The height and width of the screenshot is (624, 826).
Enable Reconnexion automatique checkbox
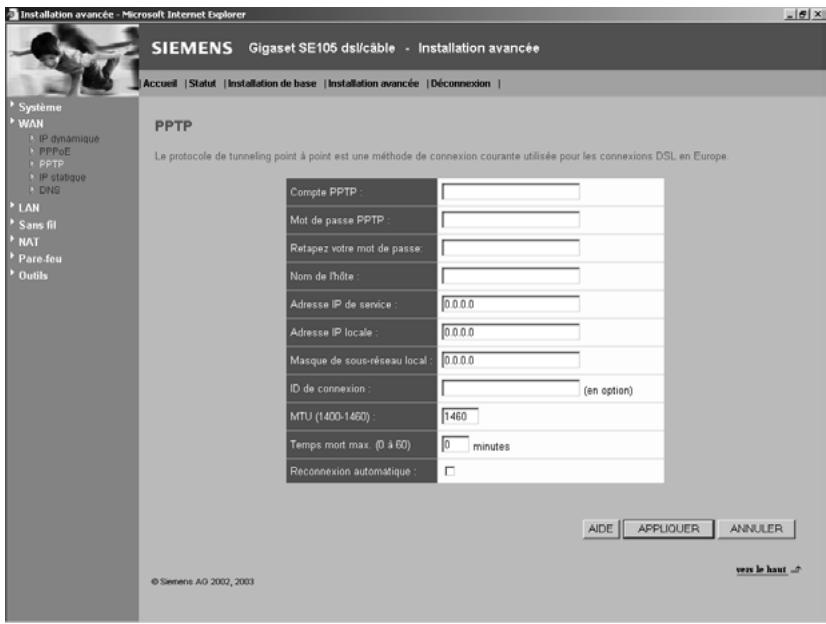(449, 471)
